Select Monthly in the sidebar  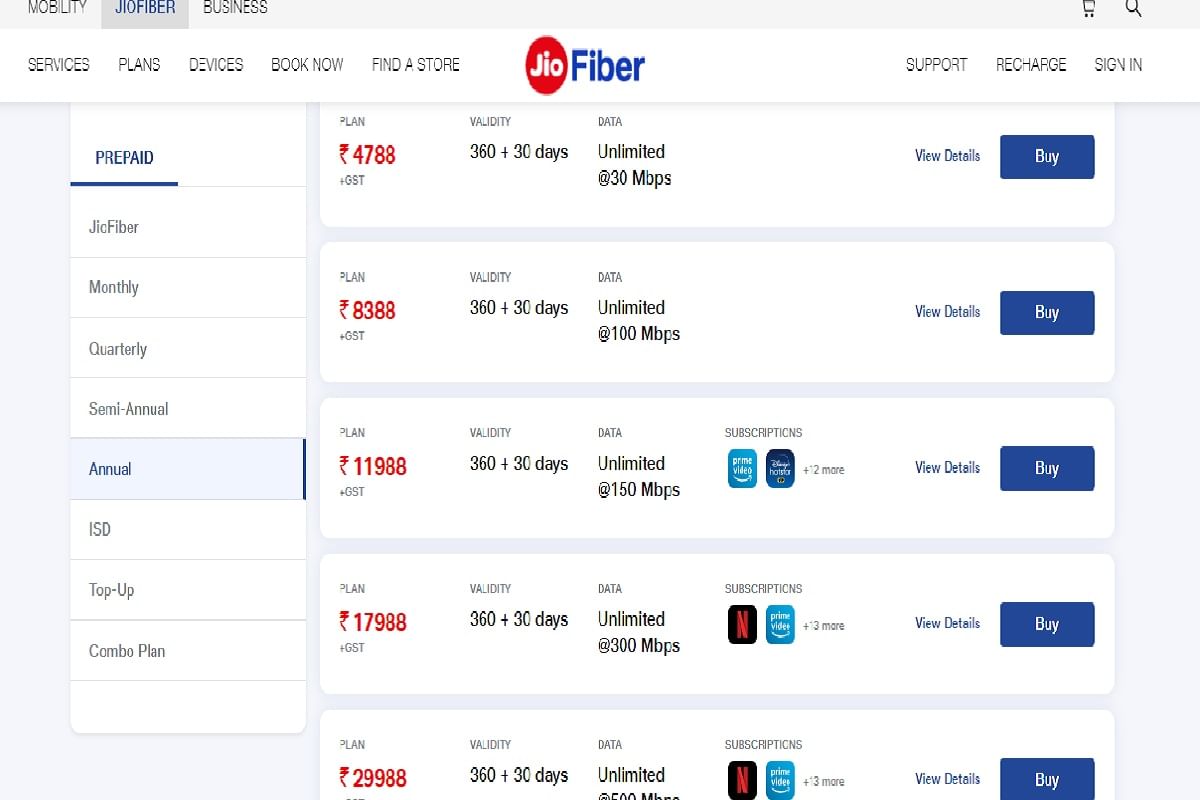tap(113, 287)
